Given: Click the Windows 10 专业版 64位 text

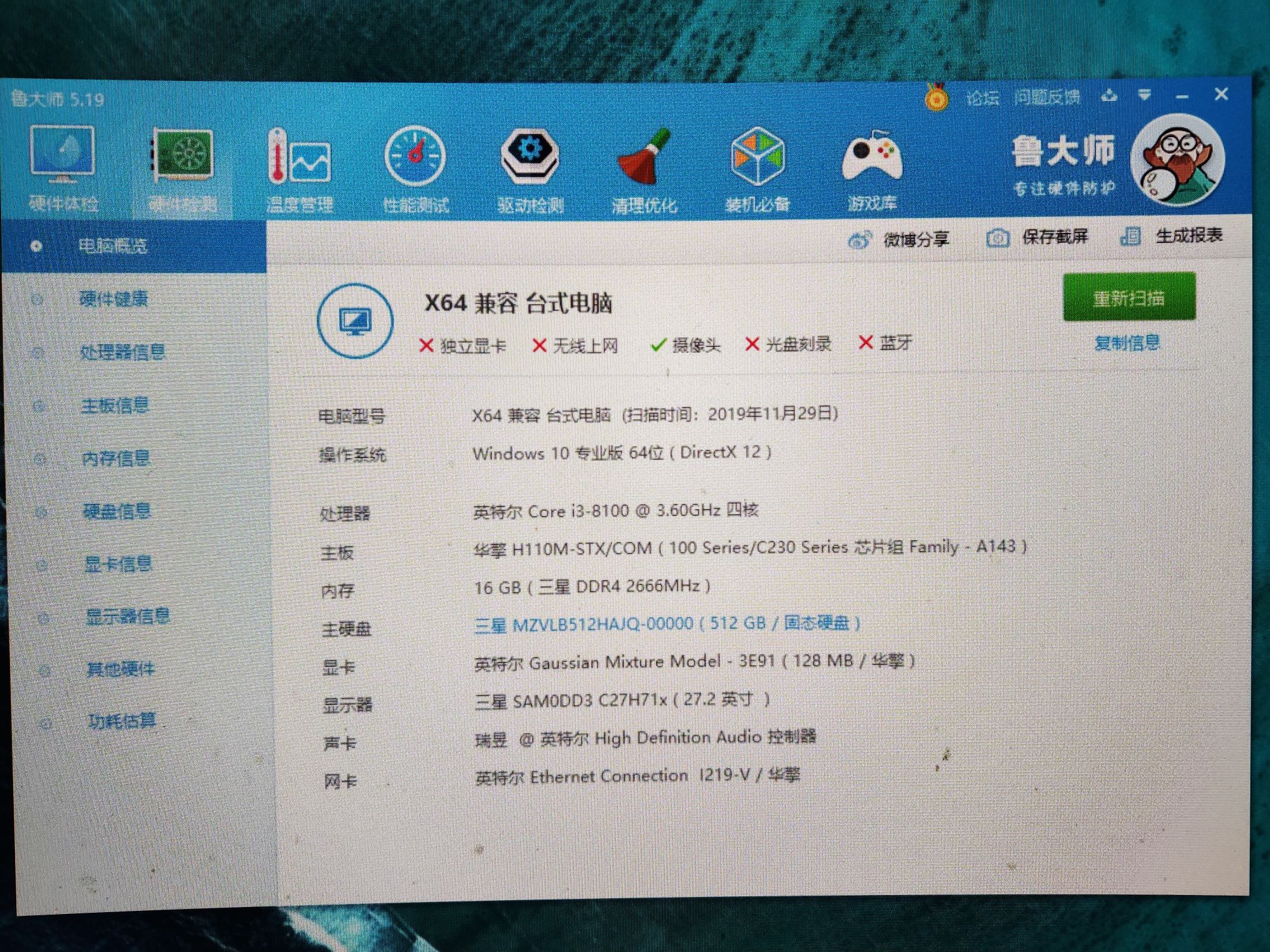Looking at the screenshot, I should point(622,453).
